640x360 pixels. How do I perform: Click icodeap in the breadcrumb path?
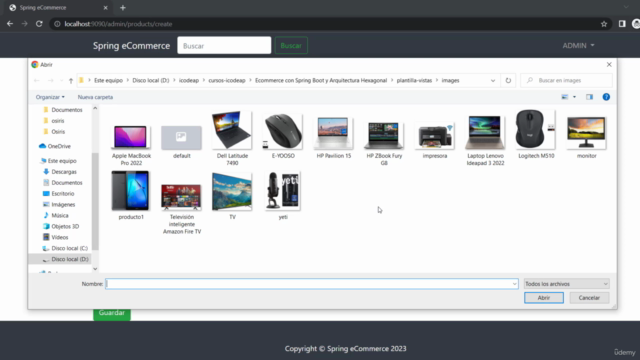(x=189, y=80)
